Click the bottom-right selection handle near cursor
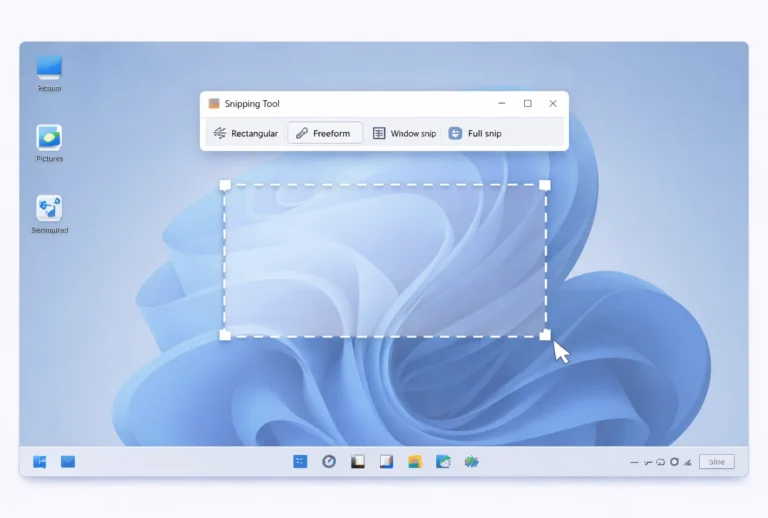The image size is (768, 518). (545, 335)
